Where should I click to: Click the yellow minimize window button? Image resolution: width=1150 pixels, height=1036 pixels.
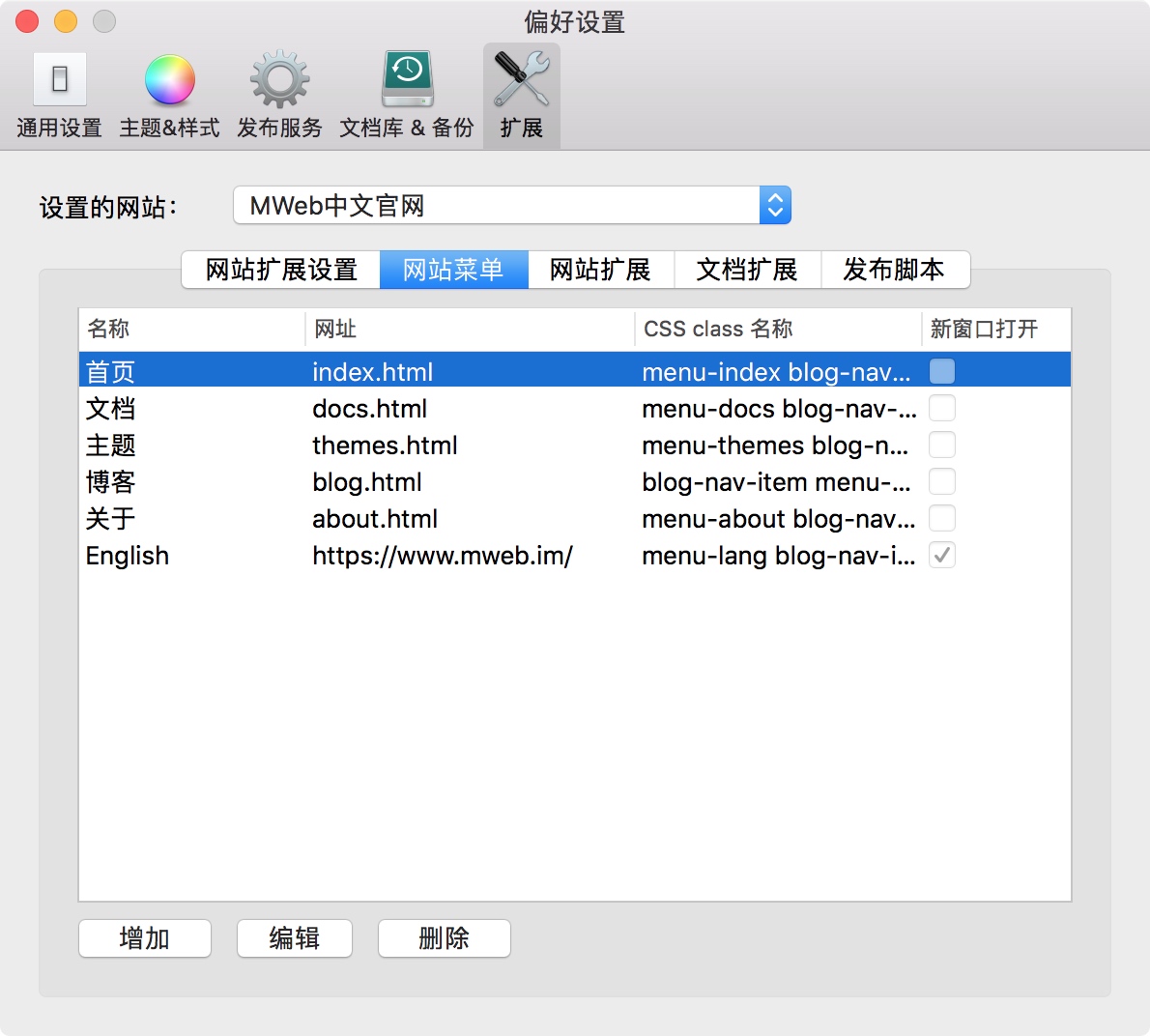point(66,21)
